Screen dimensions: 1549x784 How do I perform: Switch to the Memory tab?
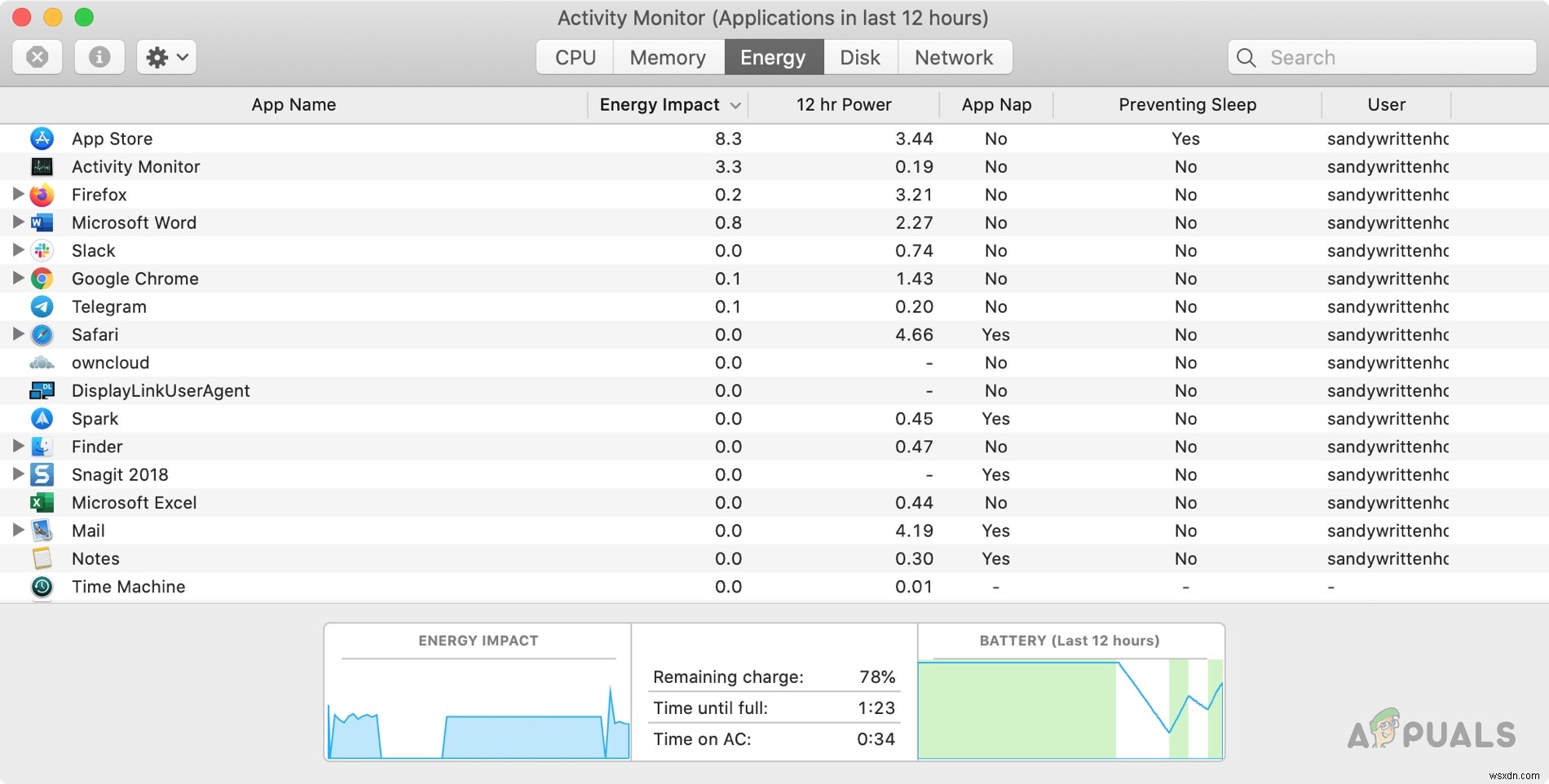pyautogui.click(x=668, y=57)
